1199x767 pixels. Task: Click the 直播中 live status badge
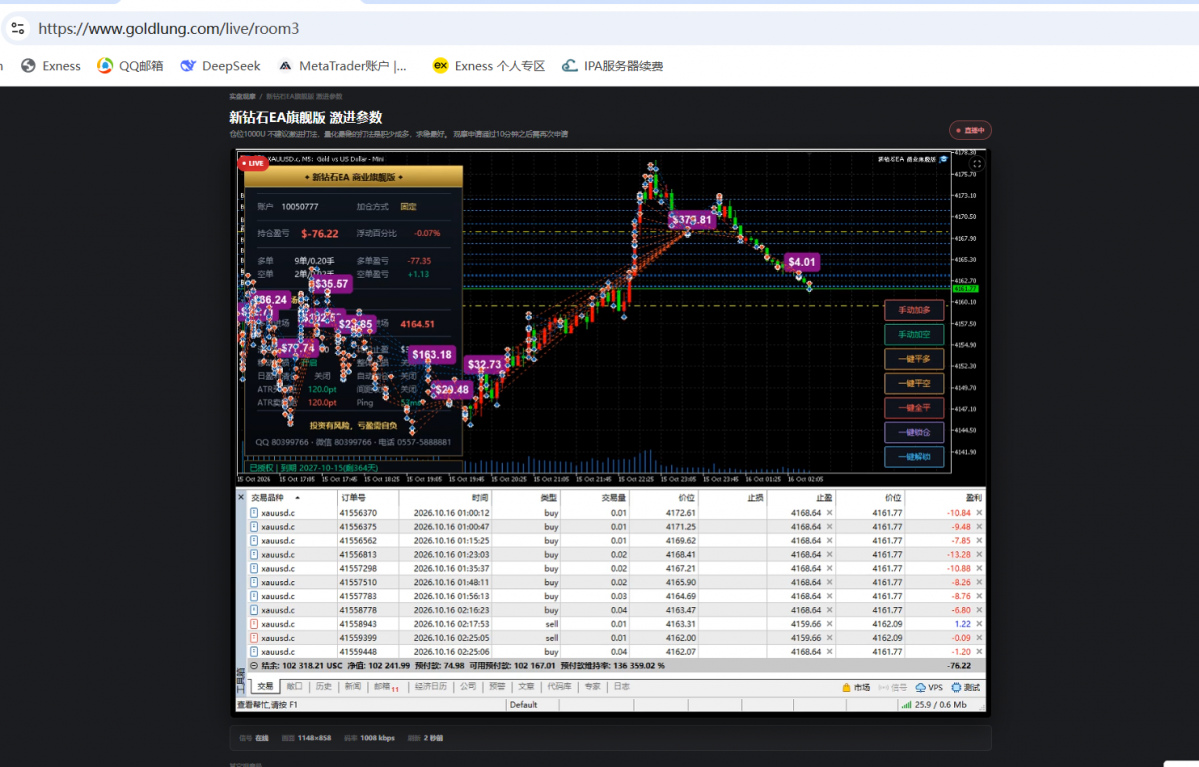pyautogui.click(x=970, y=131)
